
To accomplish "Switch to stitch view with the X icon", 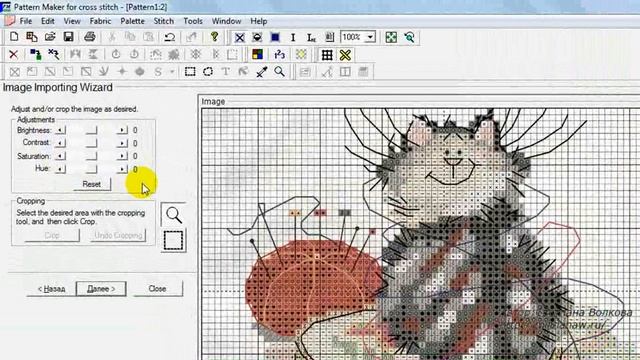I will pos(240,38).
